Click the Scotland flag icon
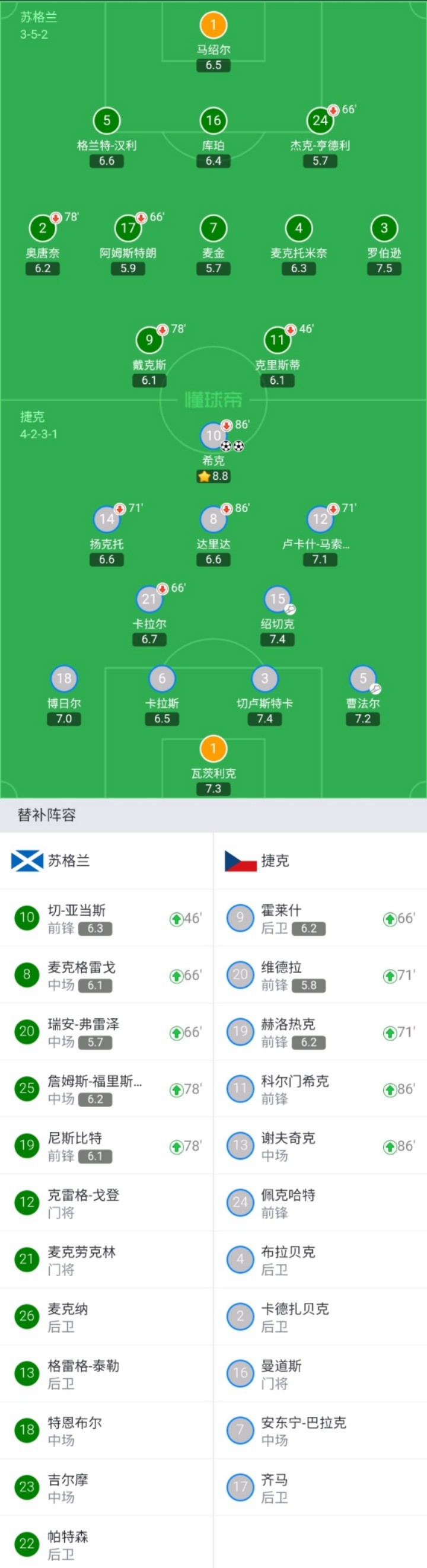 coord(27,861)
